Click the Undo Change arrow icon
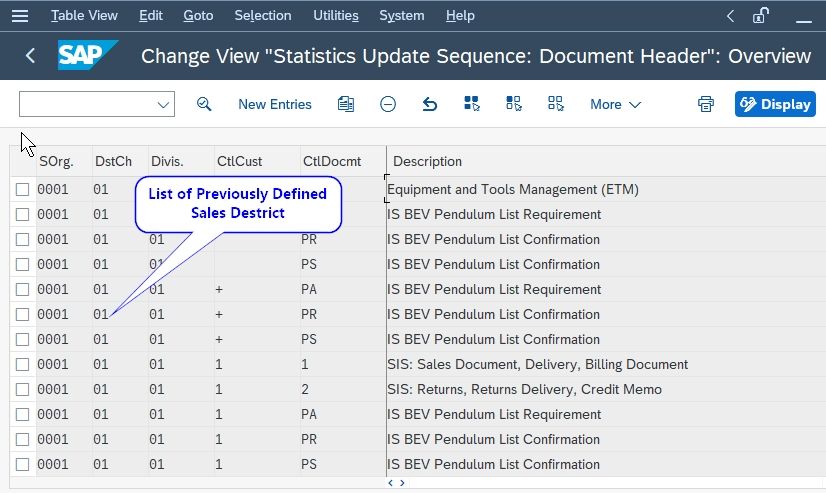The height and width of the screenshot is (493, 826). click(x=430, y=104)
